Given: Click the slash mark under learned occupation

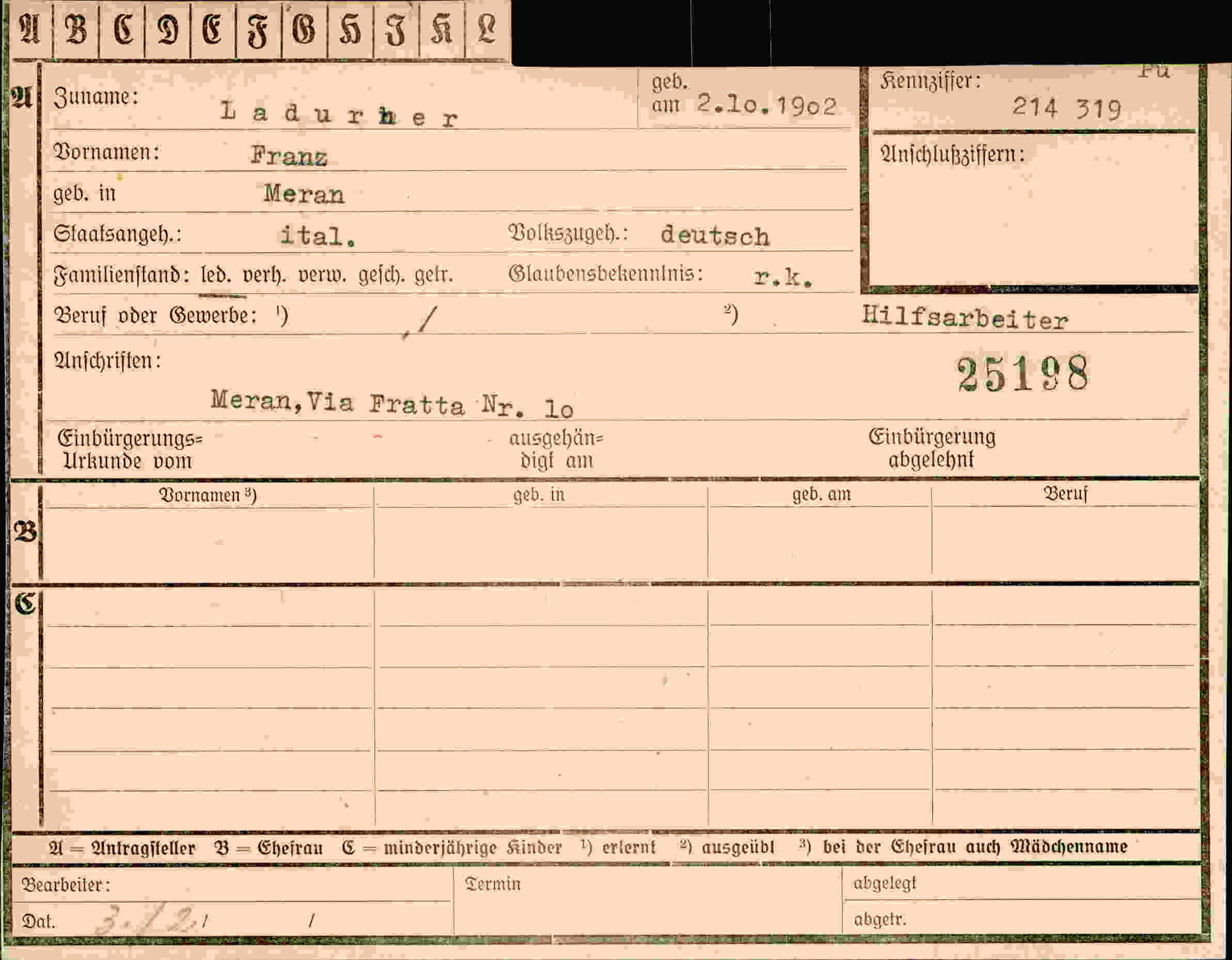Looking at the screenshot, I should point(420,322).
